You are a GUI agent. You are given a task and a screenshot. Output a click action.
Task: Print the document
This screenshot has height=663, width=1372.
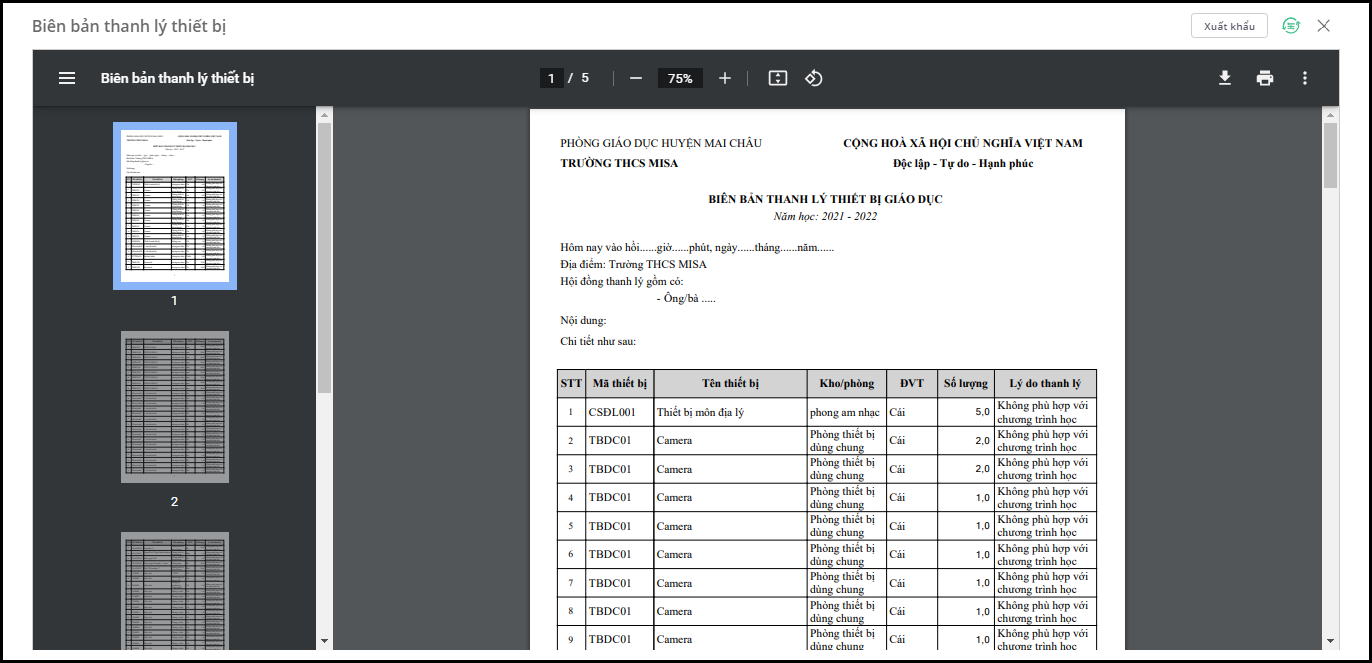tap(1265, 78)
